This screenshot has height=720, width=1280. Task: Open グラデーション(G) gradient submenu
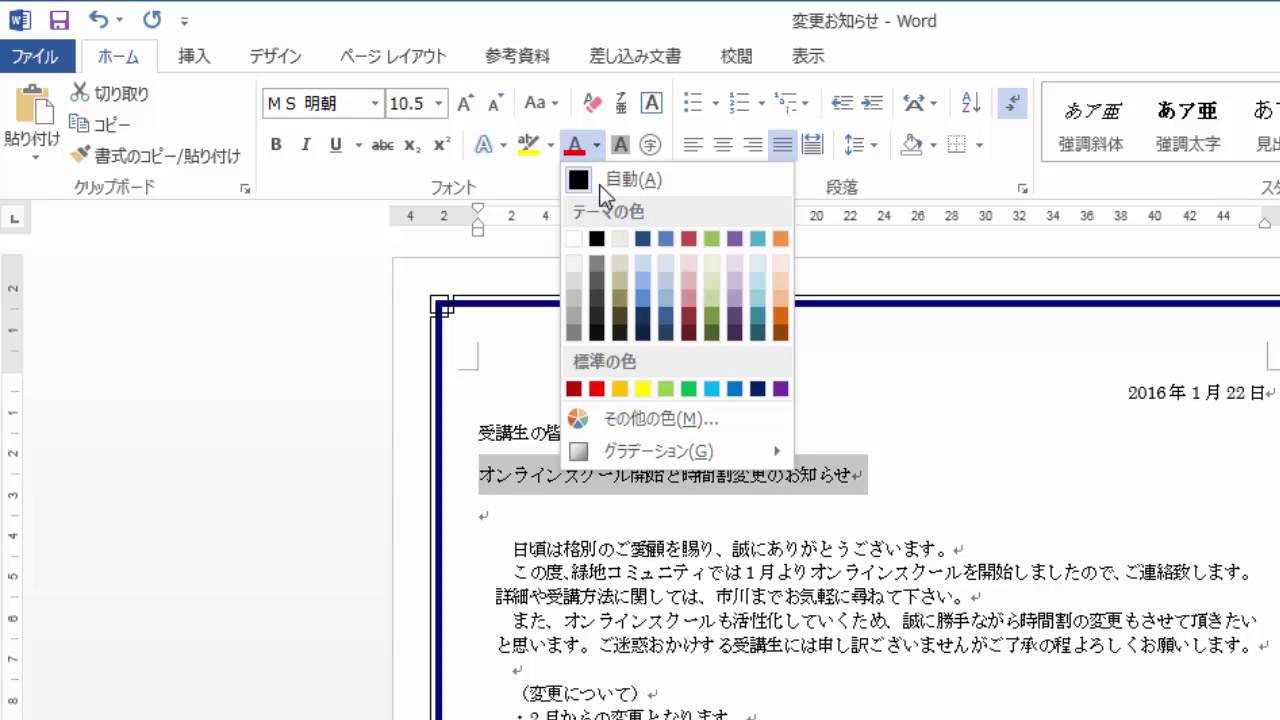coord(677,451)
